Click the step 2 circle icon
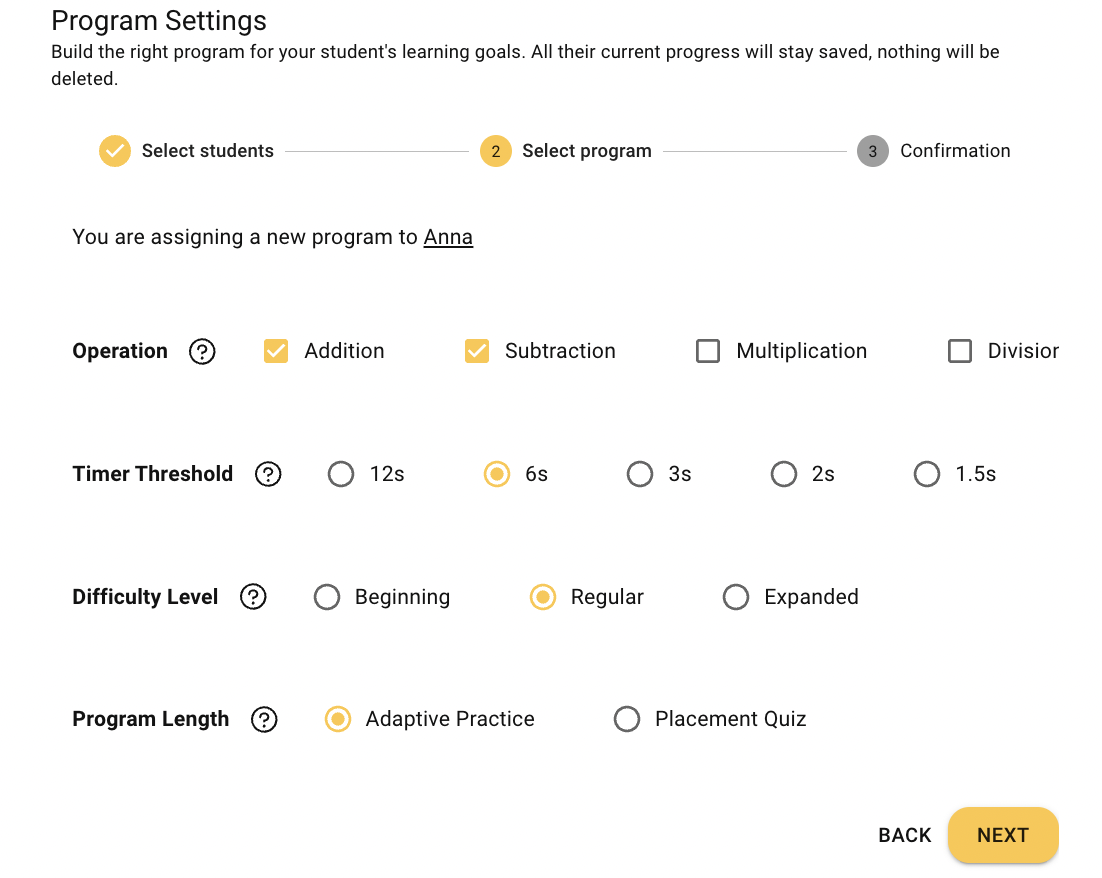This screenshot has height=878, width=1102. click(x=495, y=150)
